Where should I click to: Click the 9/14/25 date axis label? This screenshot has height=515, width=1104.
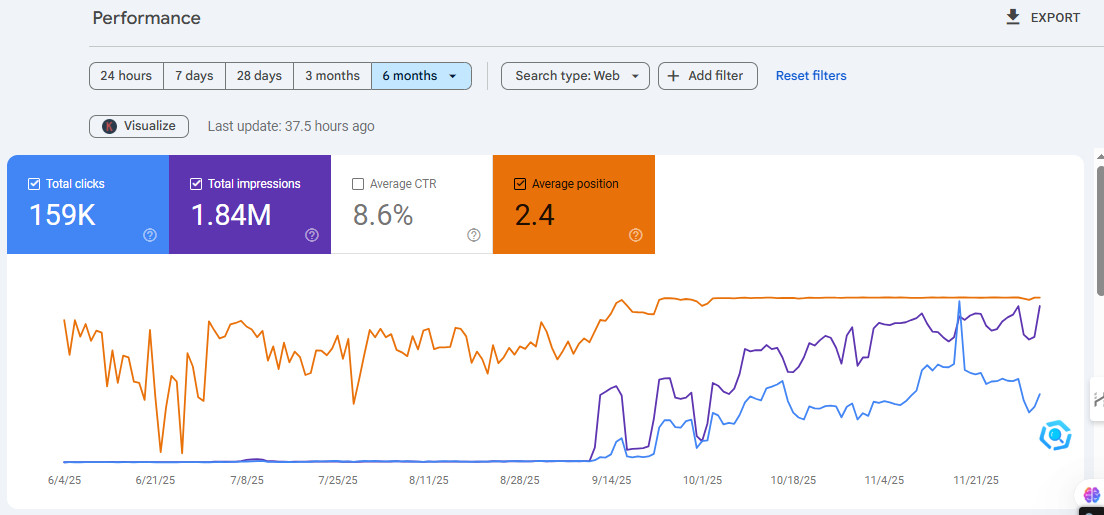pyautogui.click(x=610, y=480)
